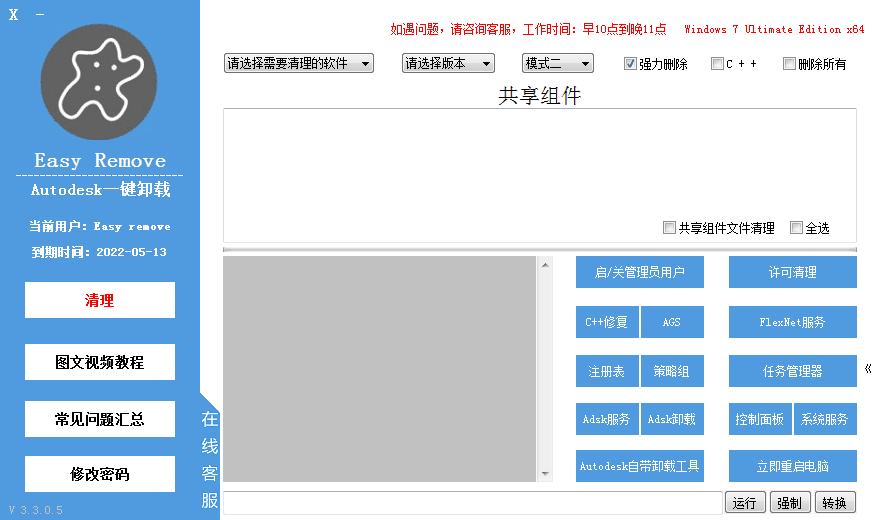880x520 pixels.
Task: Click 修改密码 change password button
Action: point(100,474)
